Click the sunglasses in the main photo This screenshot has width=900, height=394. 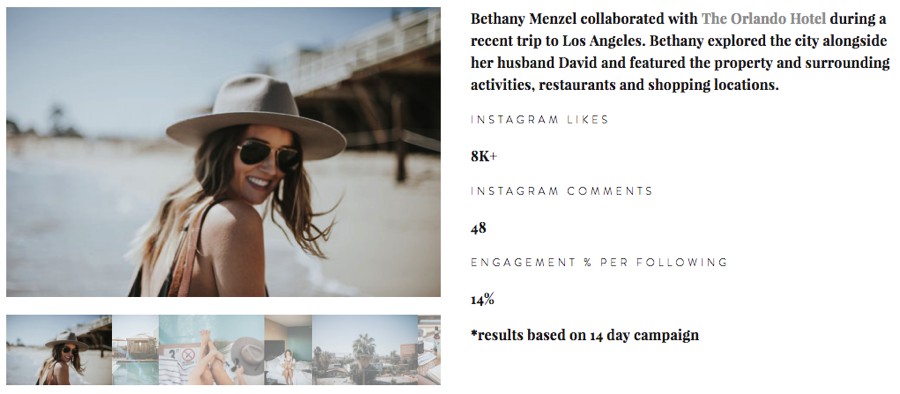269,154
